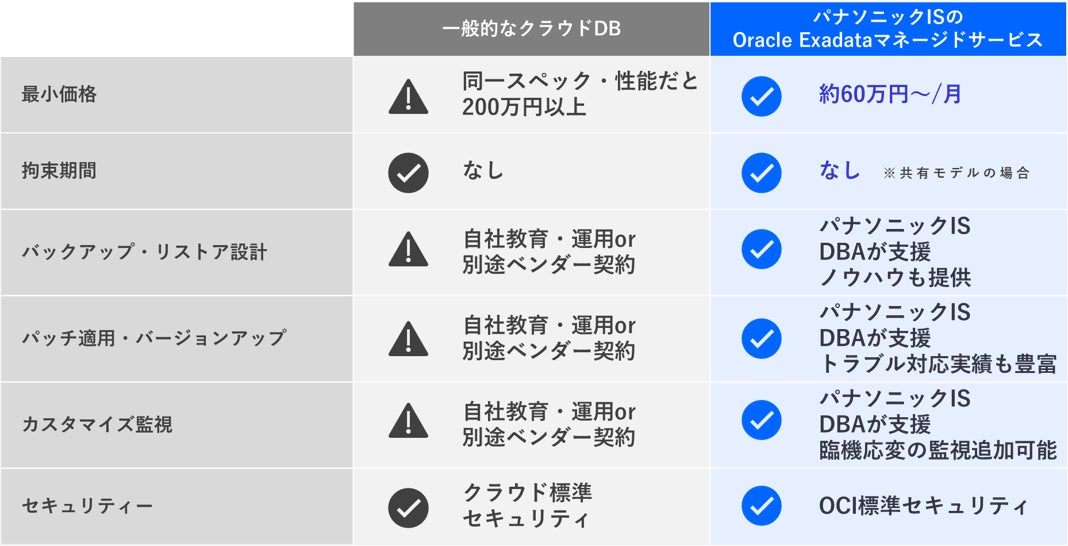Image resolution: width=1068 pixels, height=546 pixels.
Task: Select the 一般的なクラウドDB column header
Action: pos(531,29)
